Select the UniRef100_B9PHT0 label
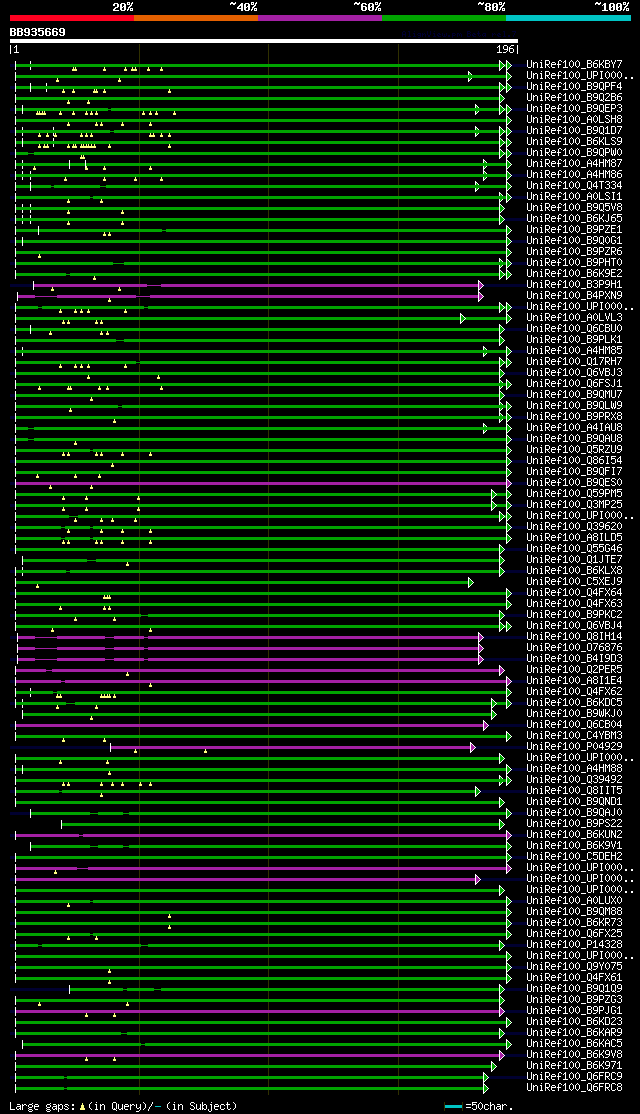The width and height of the screenshot is (640, 1114). [x=575, y=262]
